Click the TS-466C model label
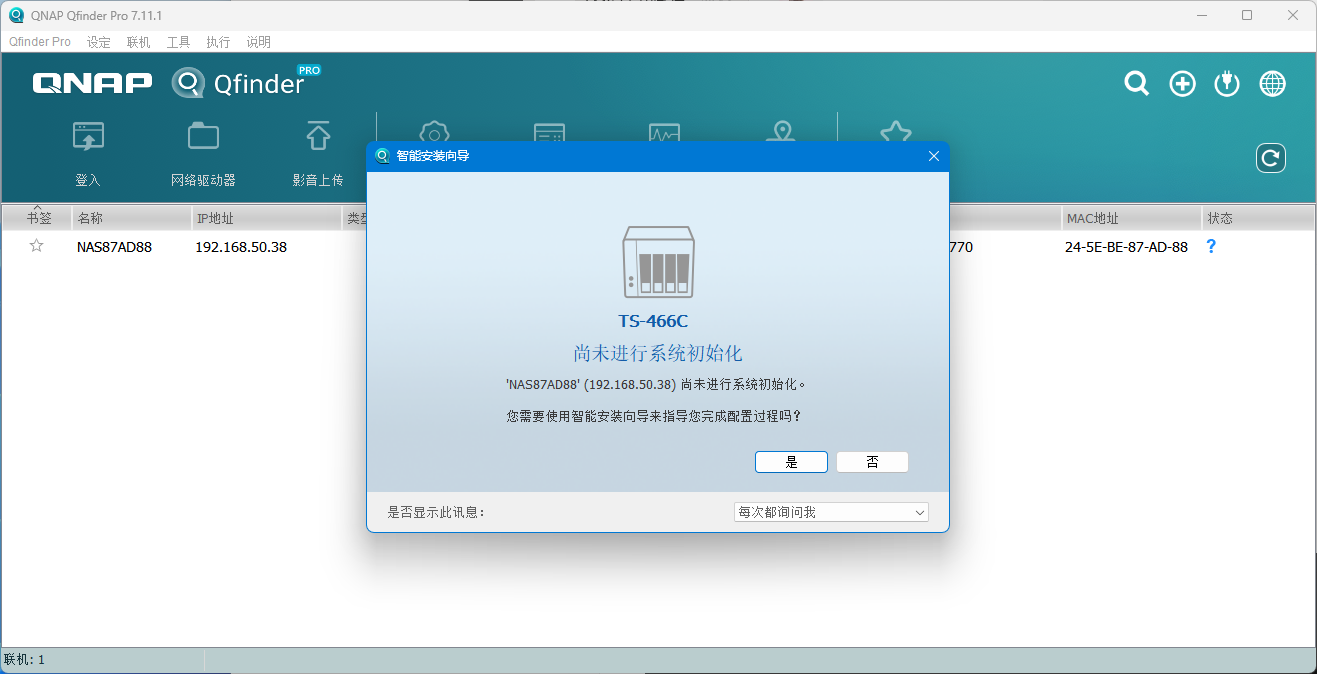The image size is (1317, 674). coord(653,322)
